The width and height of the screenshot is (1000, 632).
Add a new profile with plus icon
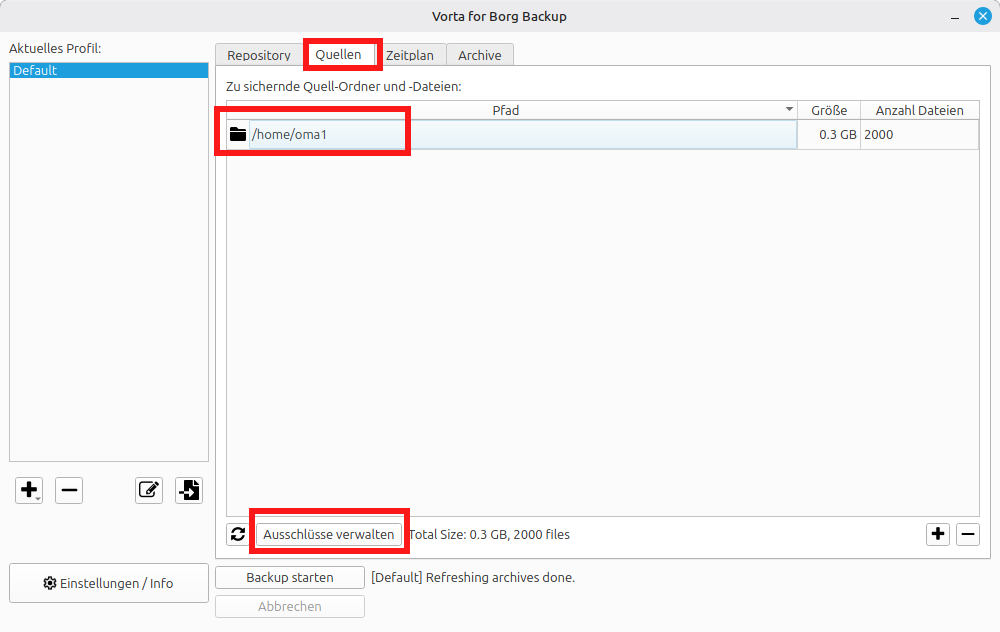pos(29,490)
